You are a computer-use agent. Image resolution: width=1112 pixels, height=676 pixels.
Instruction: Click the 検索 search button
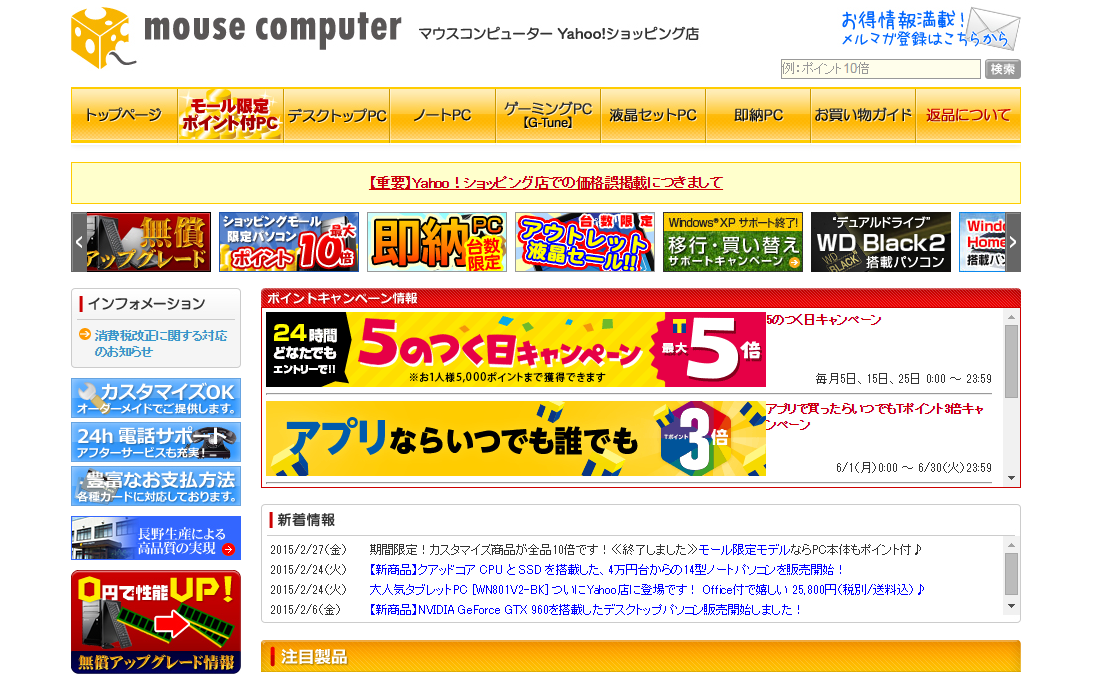[1003, 69]
